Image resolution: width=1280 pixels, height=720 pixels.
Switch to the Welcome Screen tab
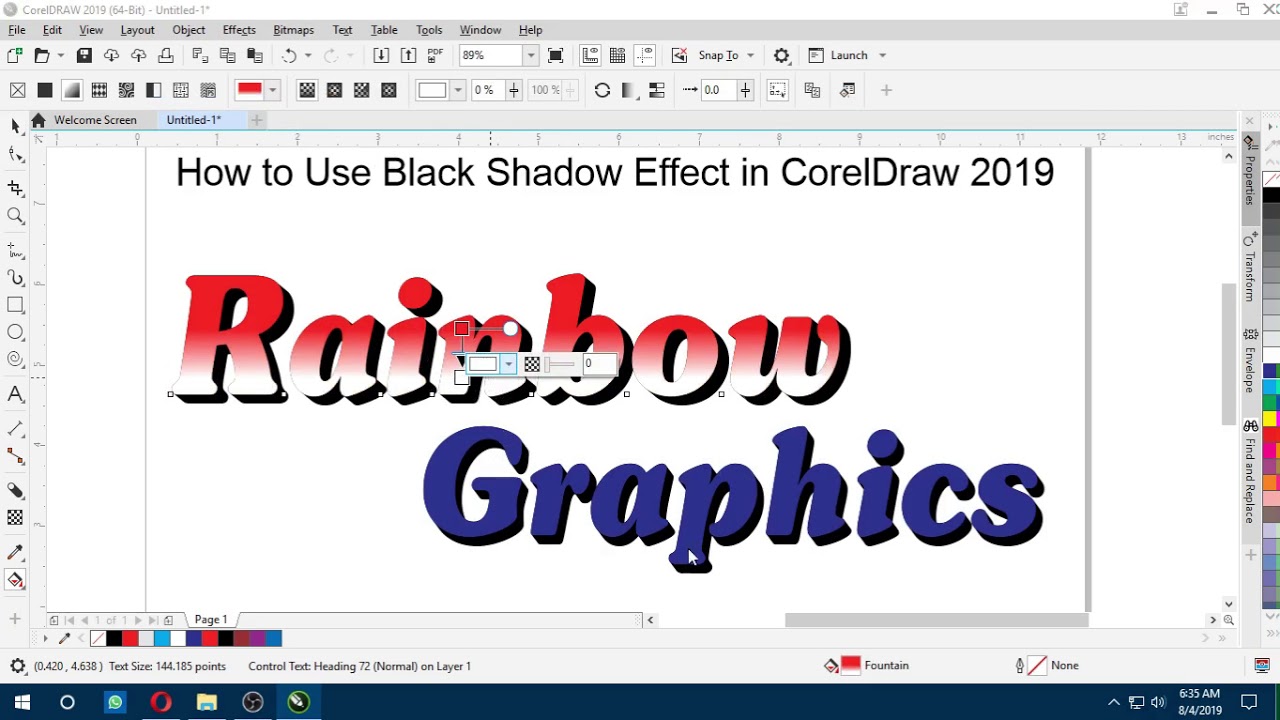click(x=95, y=120)
